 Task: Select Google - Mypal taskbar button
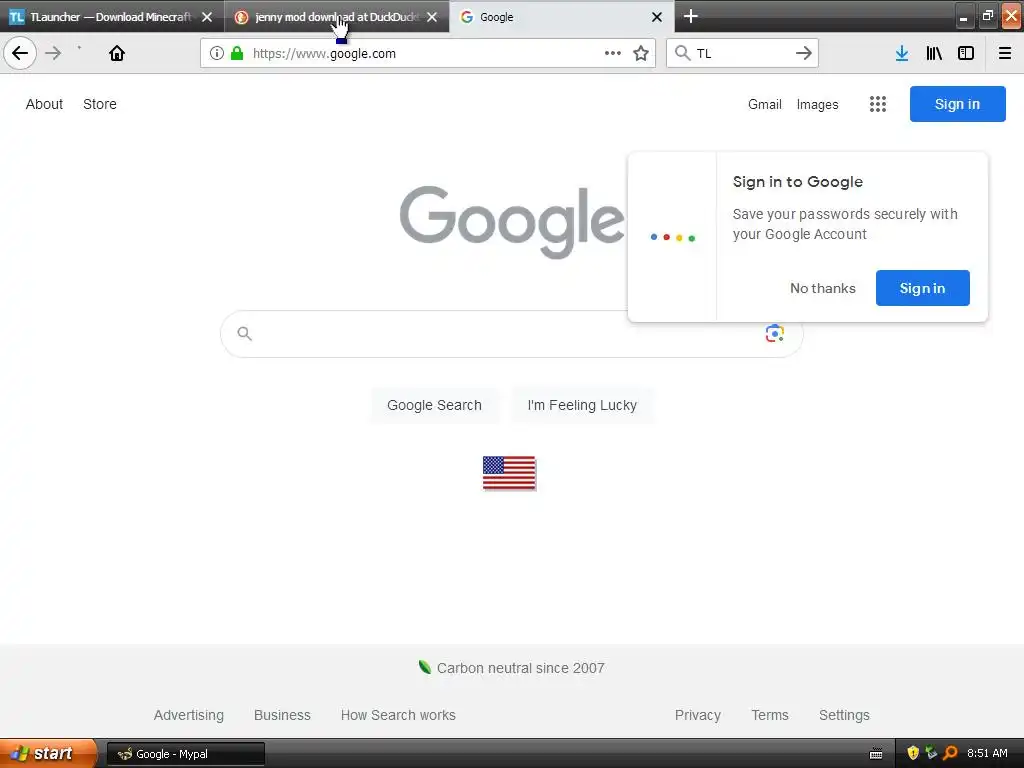(185, 754)
